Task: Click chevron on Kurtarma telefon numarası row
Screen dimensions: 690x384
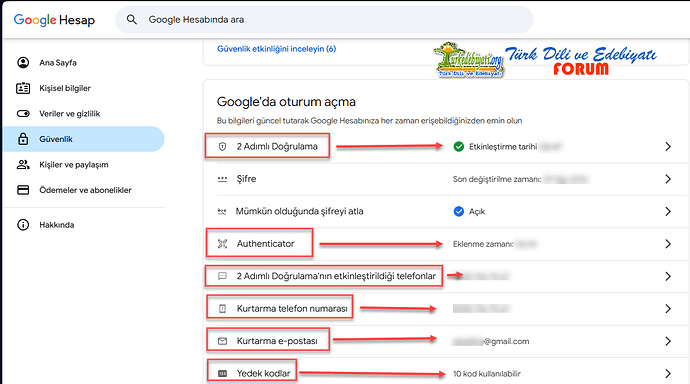Action: (668, 309)
